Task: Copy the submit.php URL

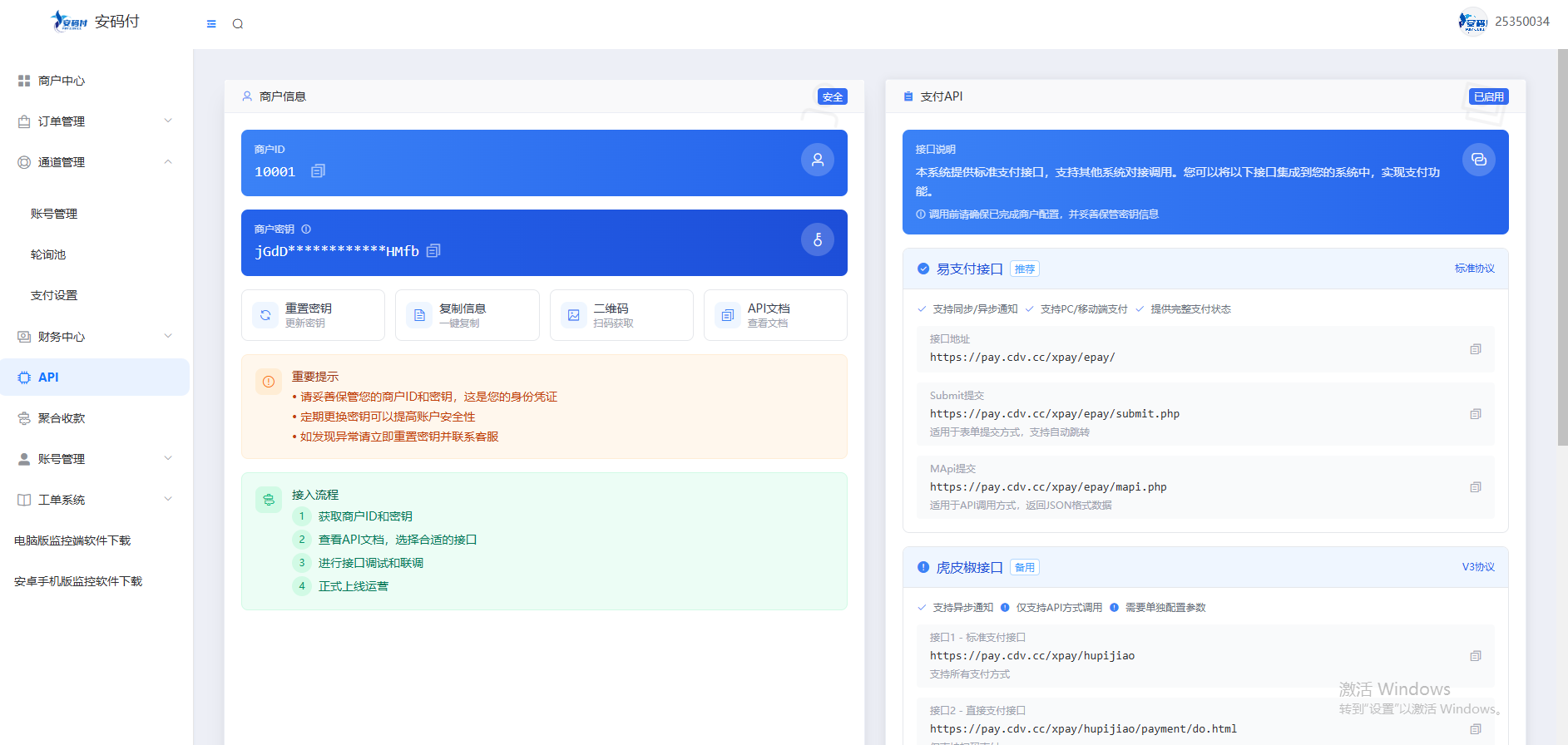Action: (1475, 414)
